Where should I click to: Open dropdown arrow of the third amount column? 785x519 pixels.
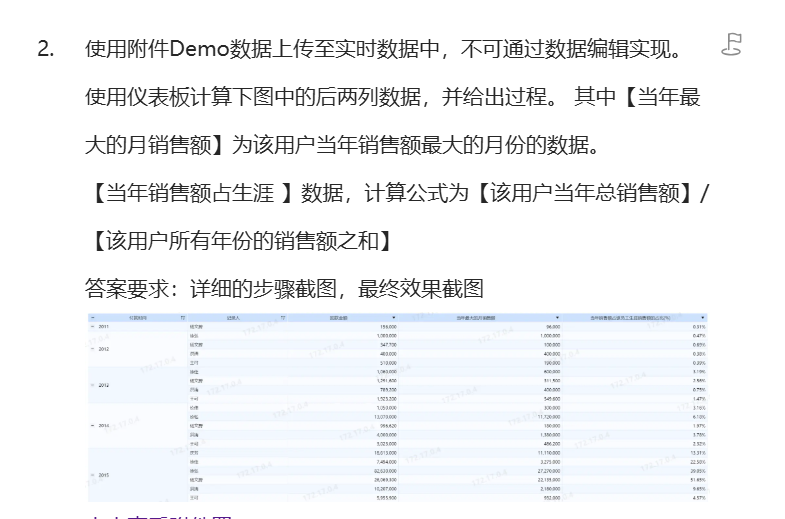(x=394, y=318)
